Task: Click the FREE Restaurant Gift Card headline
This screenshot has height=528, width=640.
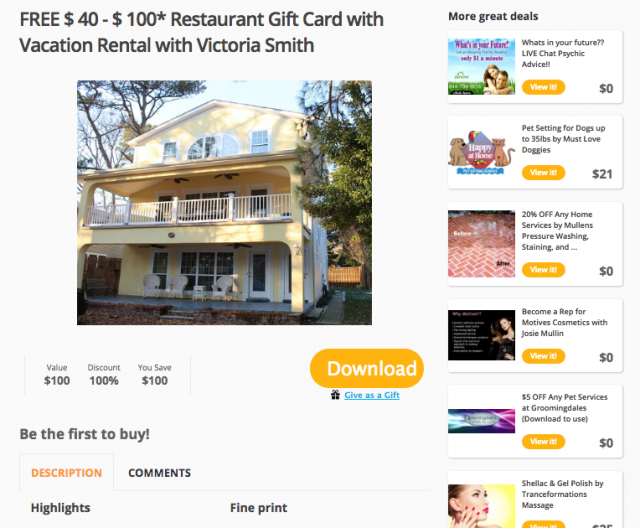Action: 202,32
